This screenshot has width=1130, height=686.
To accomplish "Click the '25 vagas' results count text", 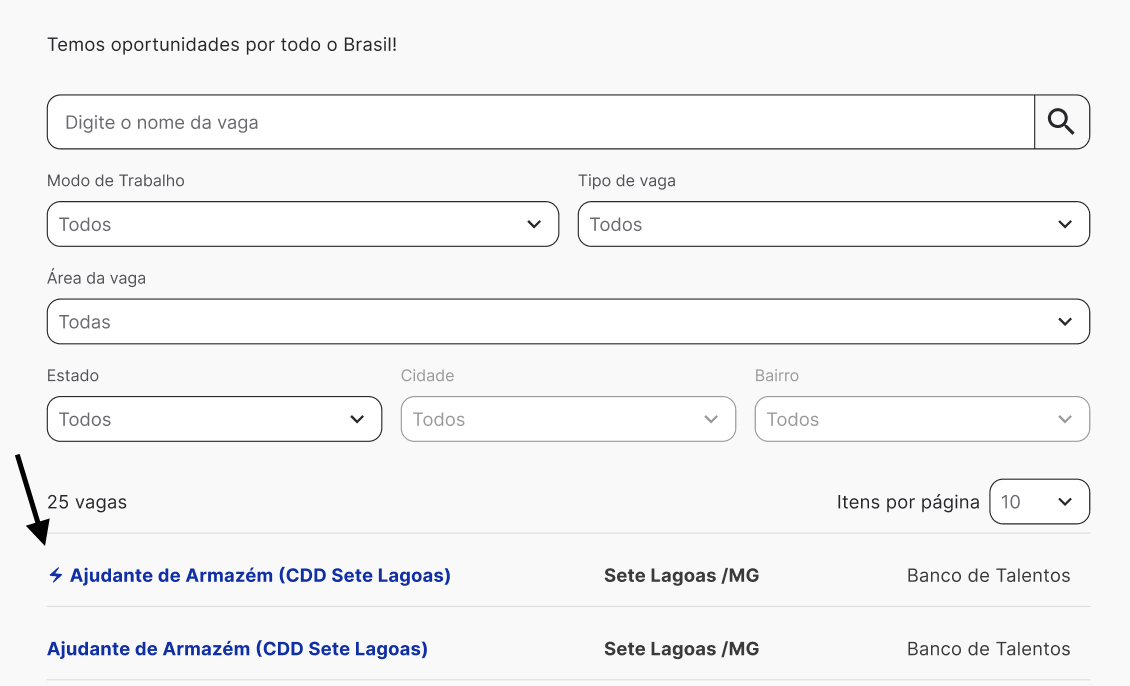I will (x=87, y=502).
